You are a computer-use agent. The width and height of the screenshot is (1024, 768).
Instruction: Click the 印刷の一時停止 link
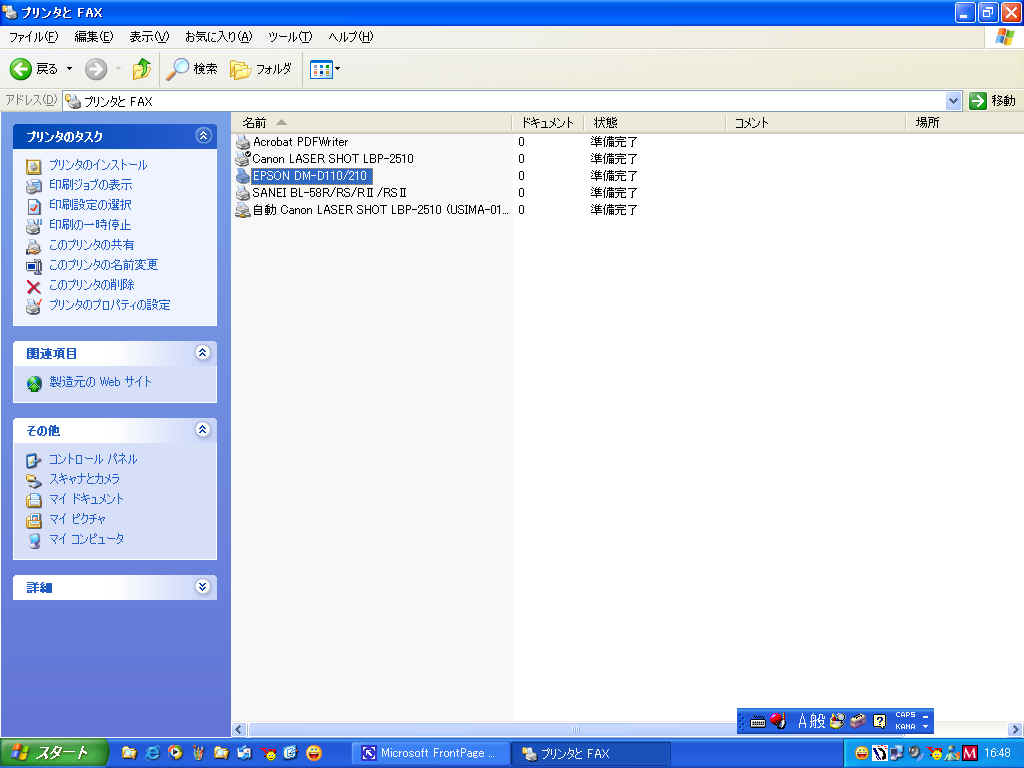click(90, 225)
